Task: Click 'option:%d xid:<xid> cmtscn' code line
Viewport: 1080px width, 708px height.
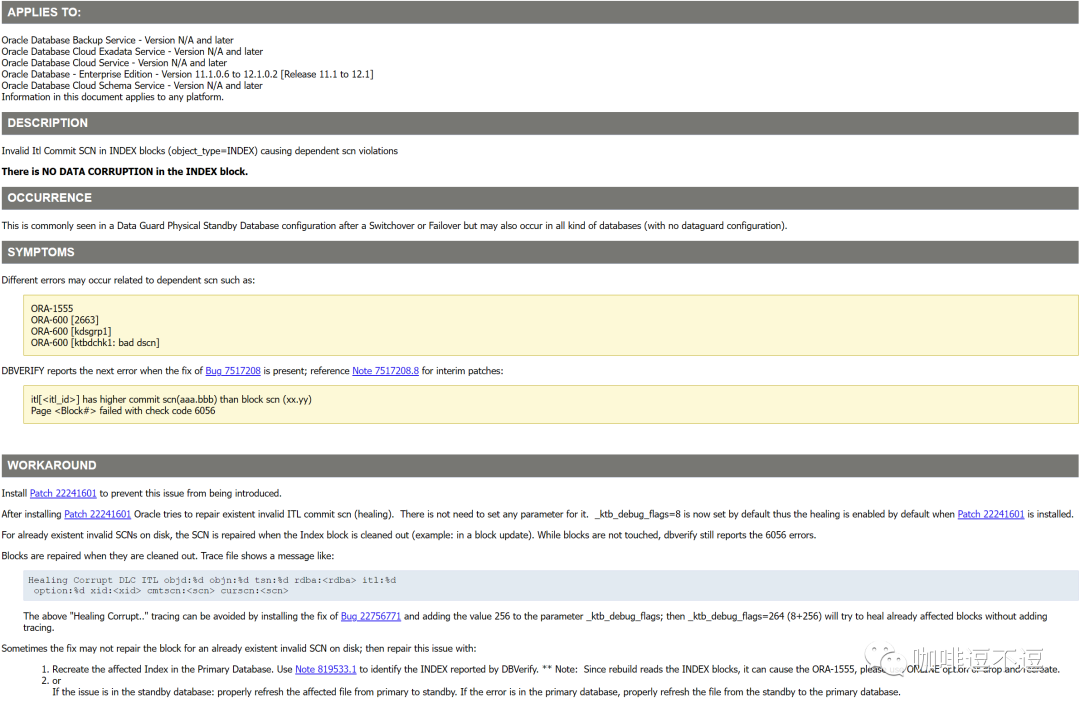Action: tap(160, 591)
